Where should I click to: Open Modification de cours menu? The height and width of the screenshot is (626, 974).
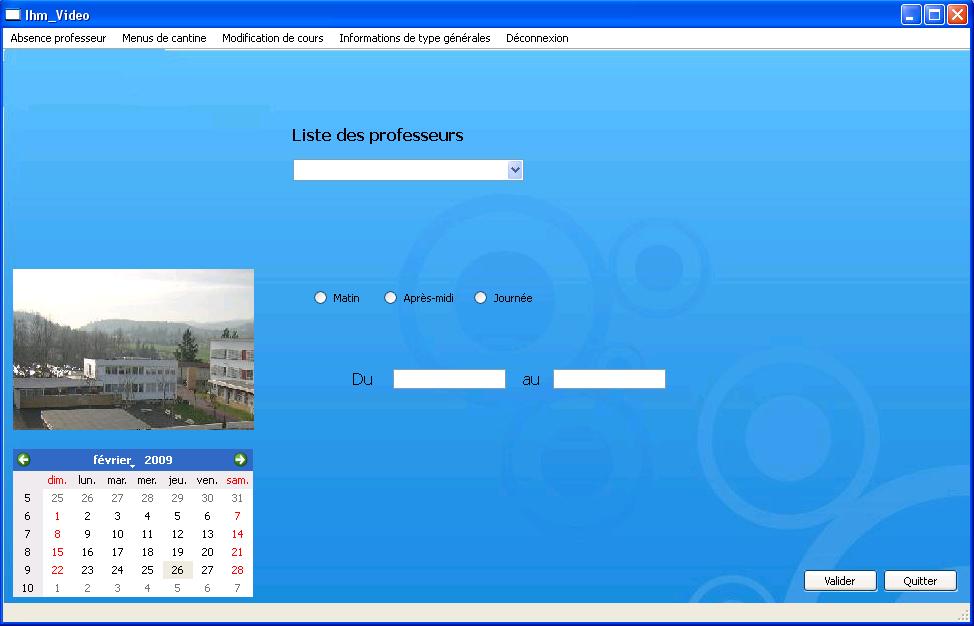tap(273, 38)
